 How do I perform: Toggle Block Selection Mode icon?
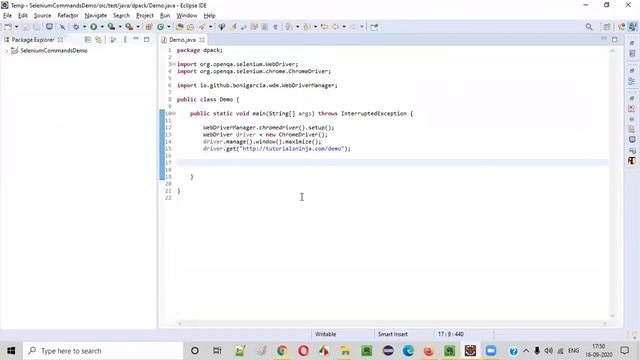(265, 27)
